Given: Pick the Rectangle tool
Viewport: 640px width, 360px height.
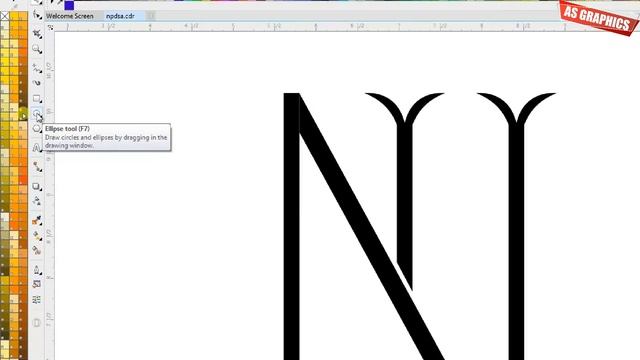Looking at the screenshot, I should tap(37, 99).
